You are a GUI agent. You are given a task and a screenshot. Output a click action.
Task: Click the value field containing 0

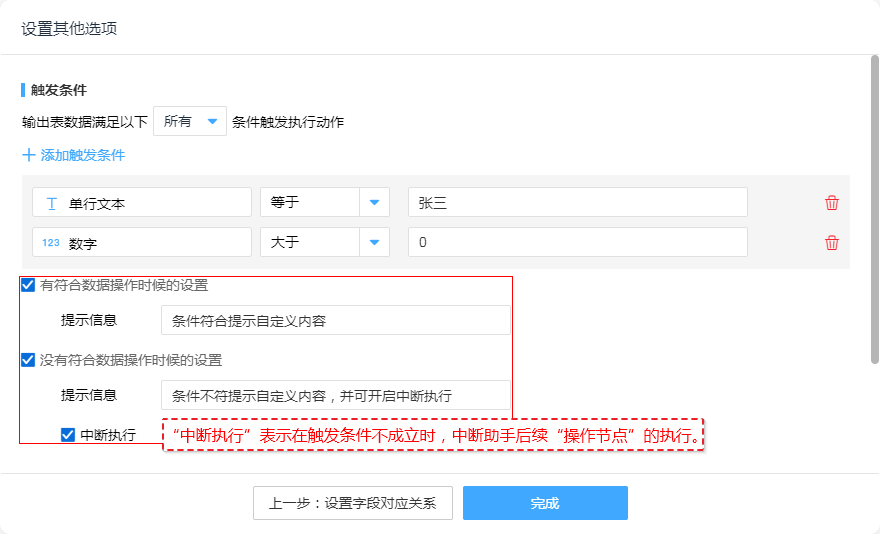(x=577, y=243)
